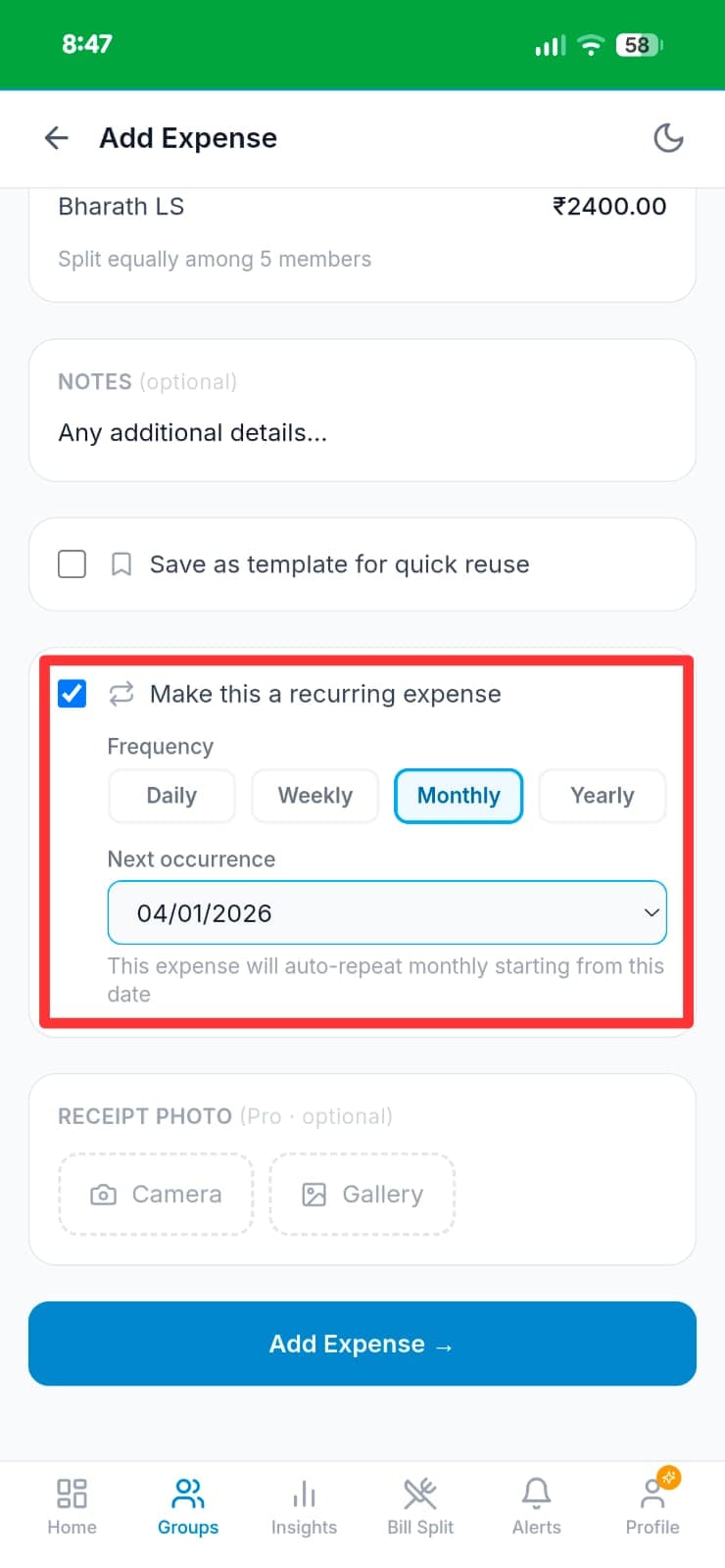725x1568 pixels.
Task: Tap the Notes field to add details
Action: point(362,432)
